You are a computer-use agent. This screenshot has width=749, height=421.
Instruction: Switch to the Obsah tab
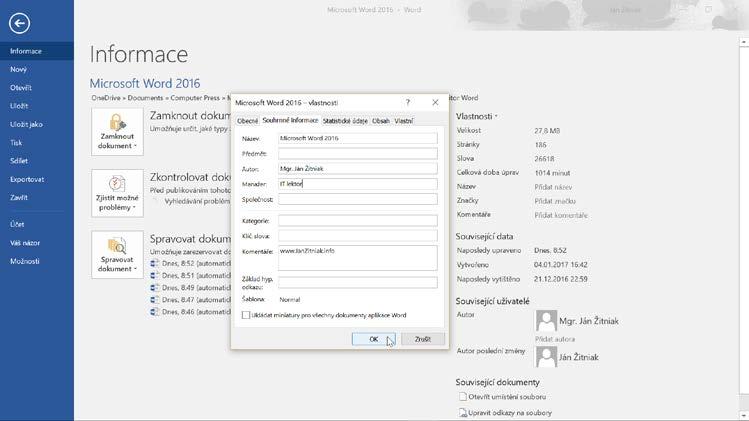tap(381, 121)
